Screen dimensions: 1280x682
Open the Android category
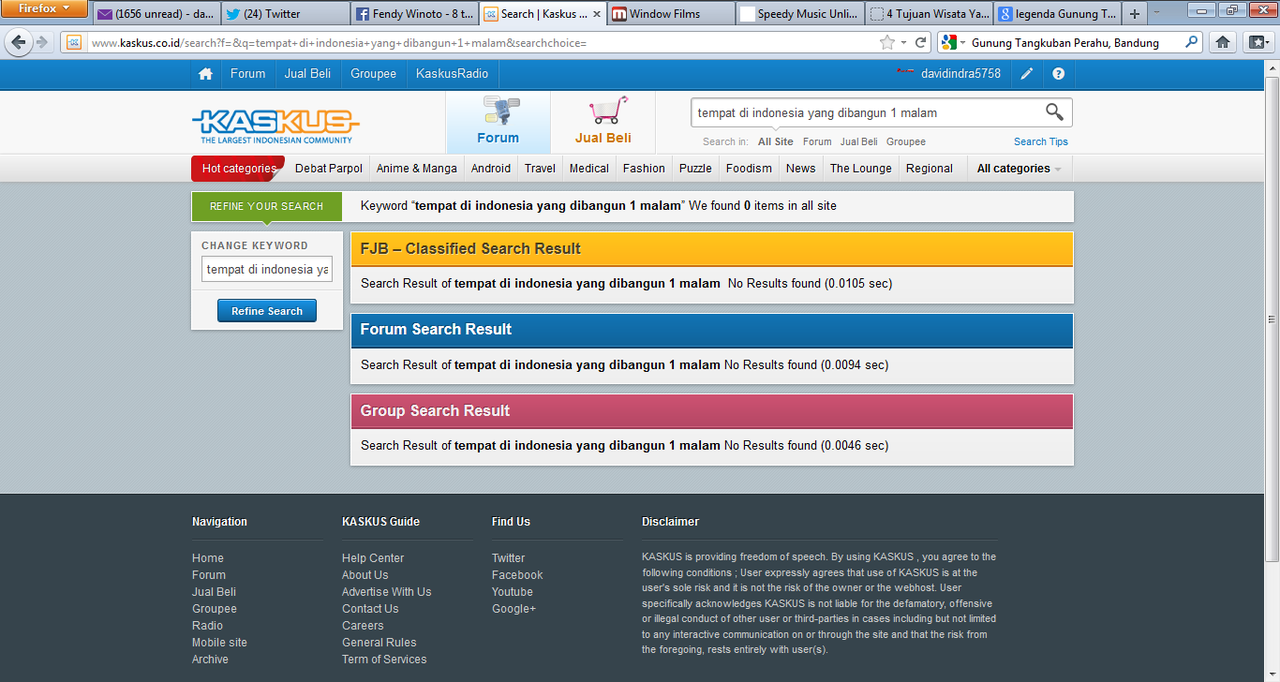click(491, 168)
